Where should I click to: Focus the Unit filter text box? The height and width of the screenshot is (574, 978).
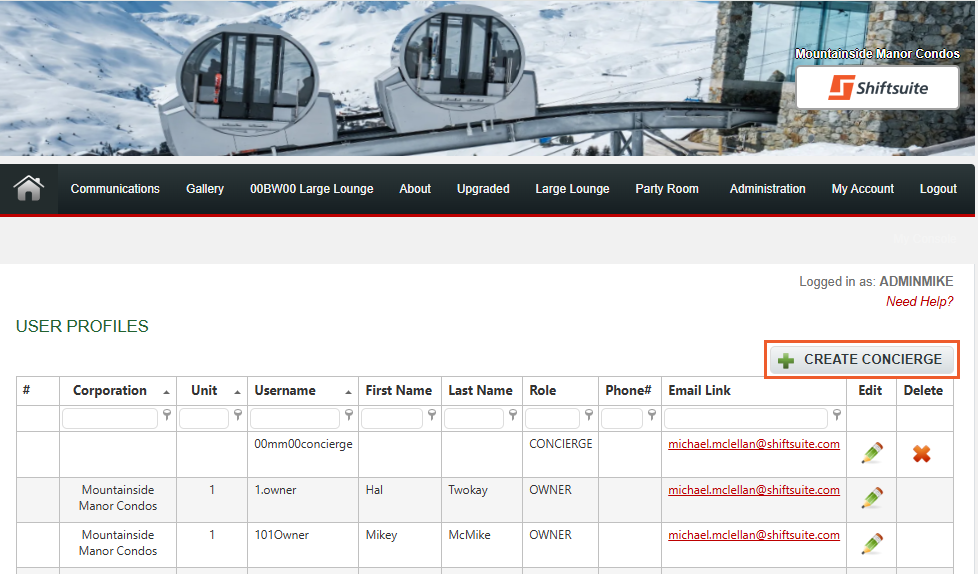pos(204,418)
